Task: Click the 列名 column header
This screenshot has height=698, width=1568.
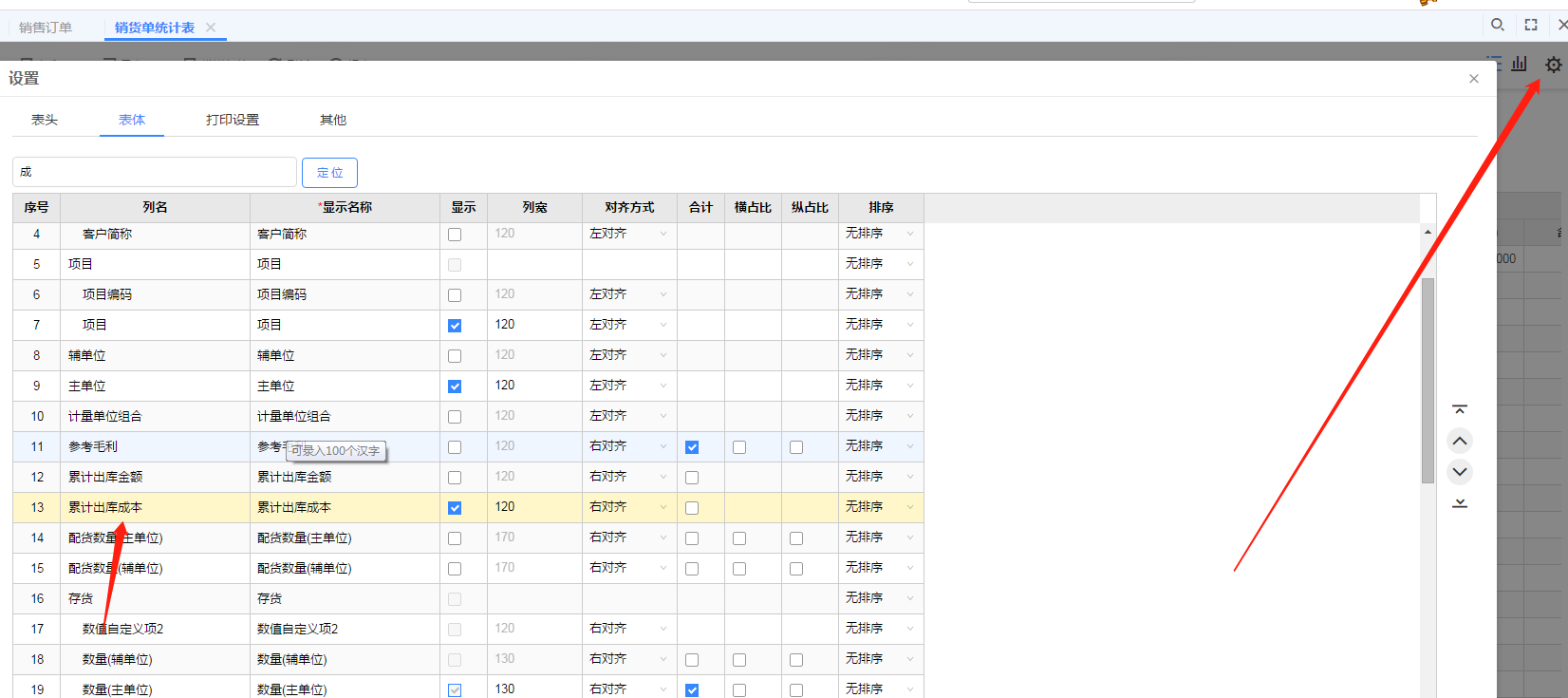Action: [155, 207]
